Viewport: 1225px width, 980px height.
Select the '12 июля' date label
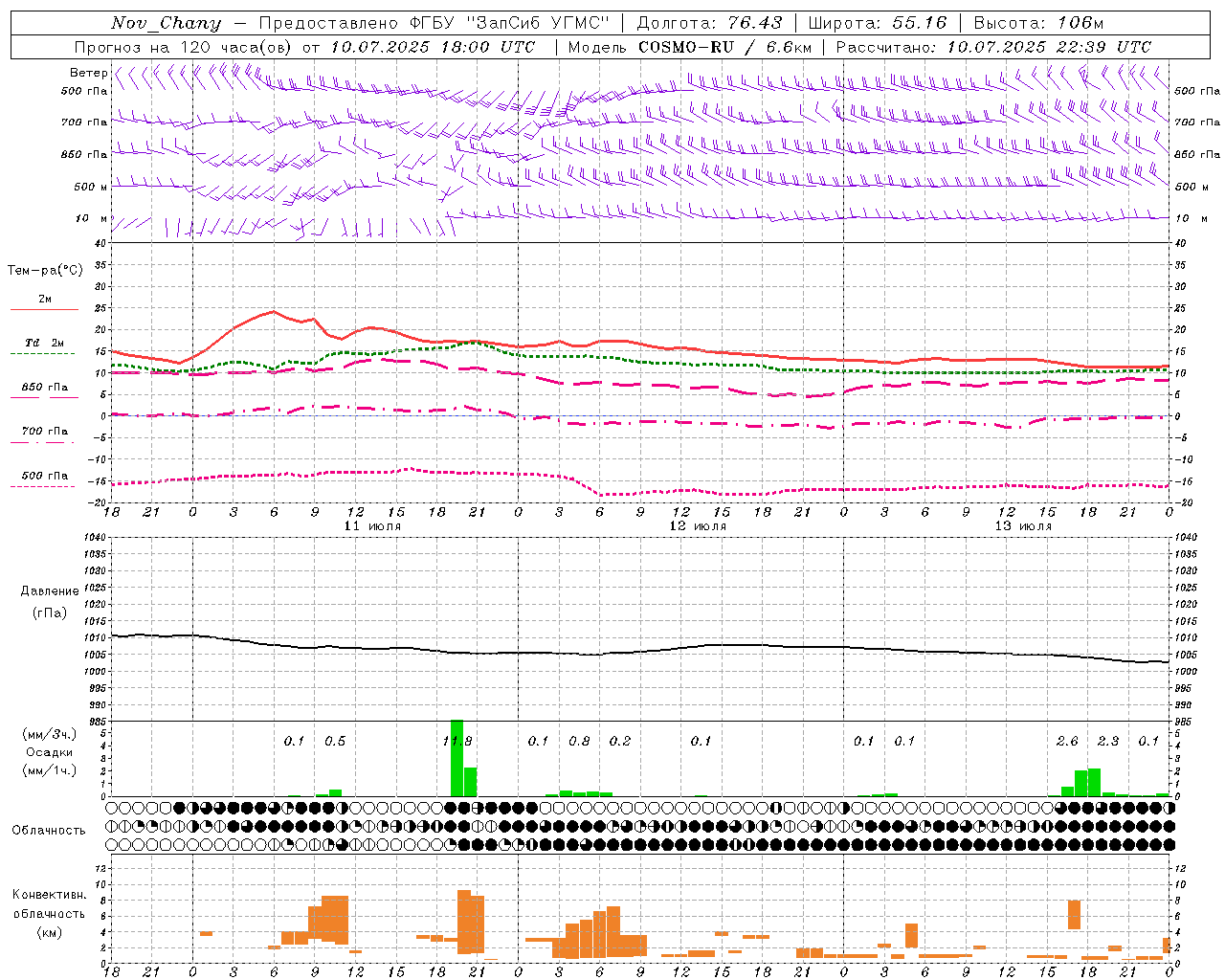698,526
